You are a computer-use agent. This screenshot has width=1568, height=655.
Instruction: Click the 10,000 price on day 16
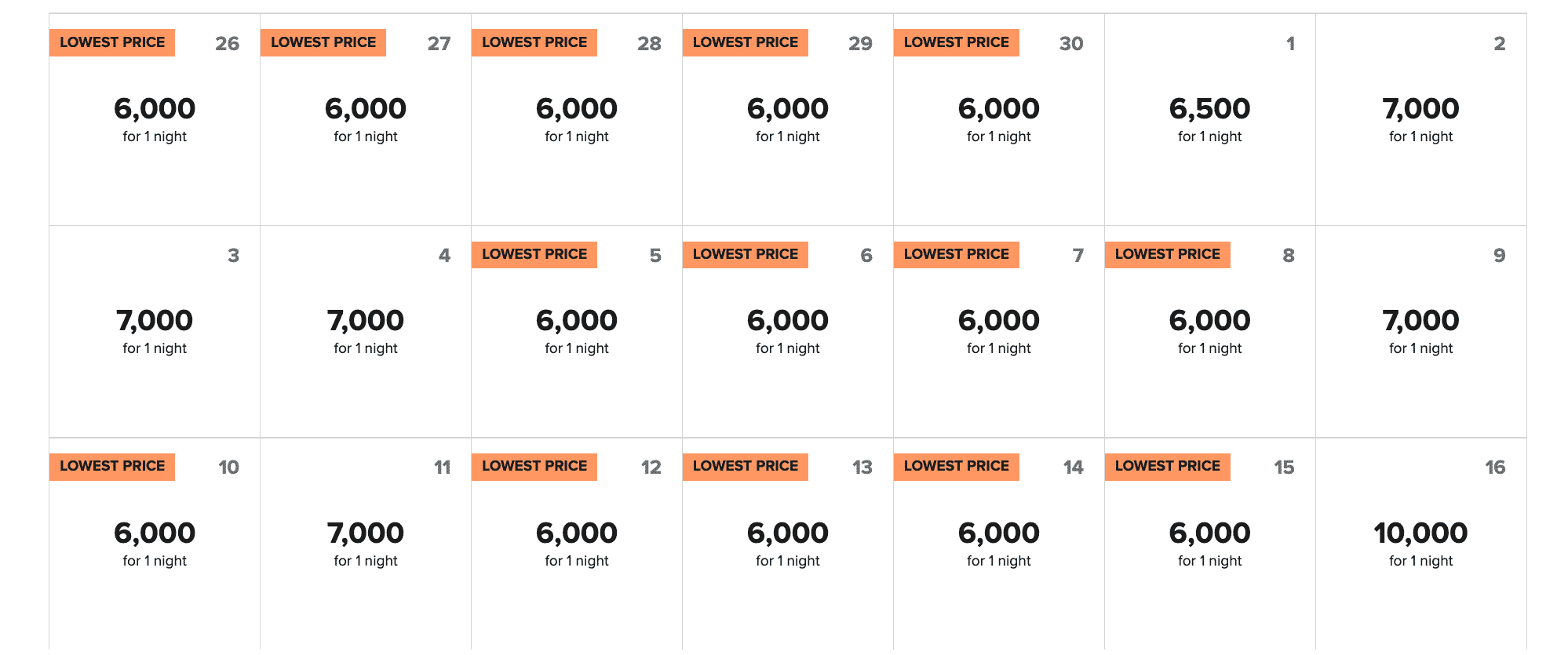(1420, 533)
